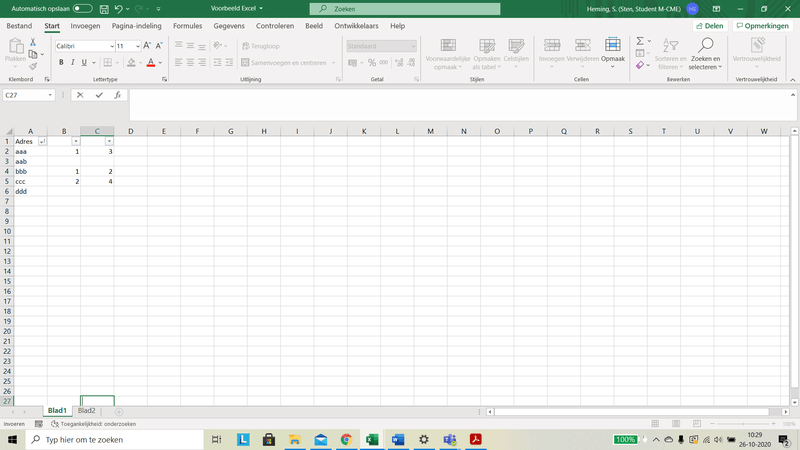The width and height of the screenshot is (800, 450).
Task: Open the Opmaak cells menu
Action: [x=613, y=53]
